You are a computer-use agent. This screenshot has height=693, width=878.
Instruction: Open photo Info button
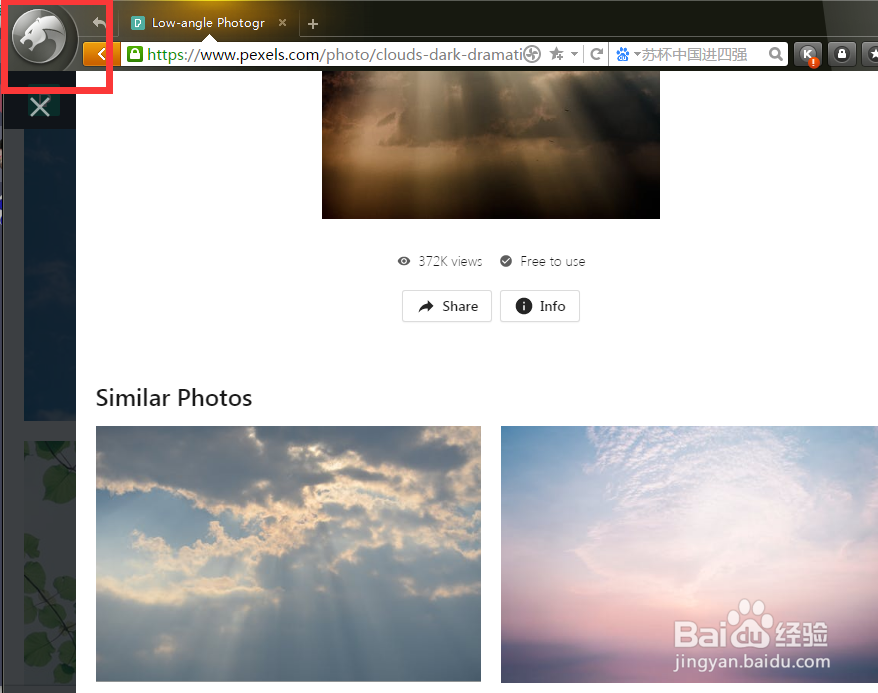tap(540, 306)
